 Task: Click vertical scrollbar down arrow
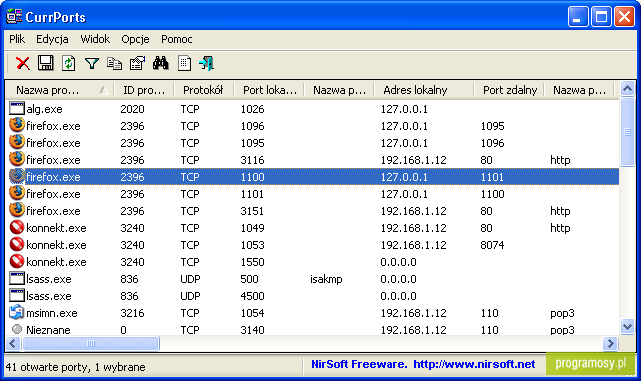tap(627, 326)
